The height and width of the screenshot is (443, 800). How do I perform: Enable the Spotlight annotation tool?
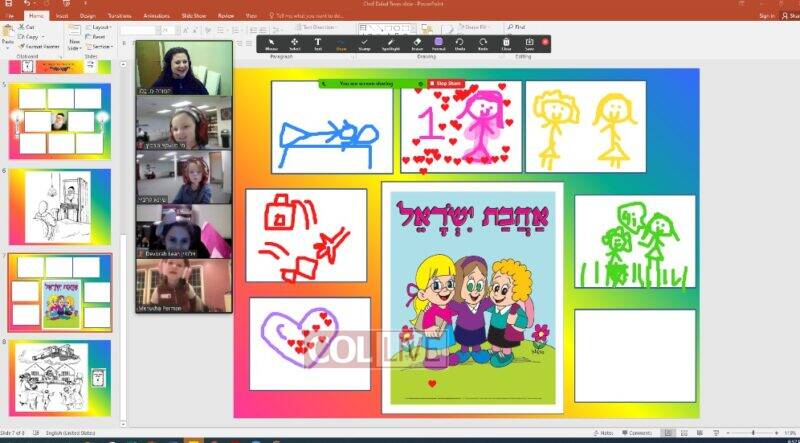[389, 43]
